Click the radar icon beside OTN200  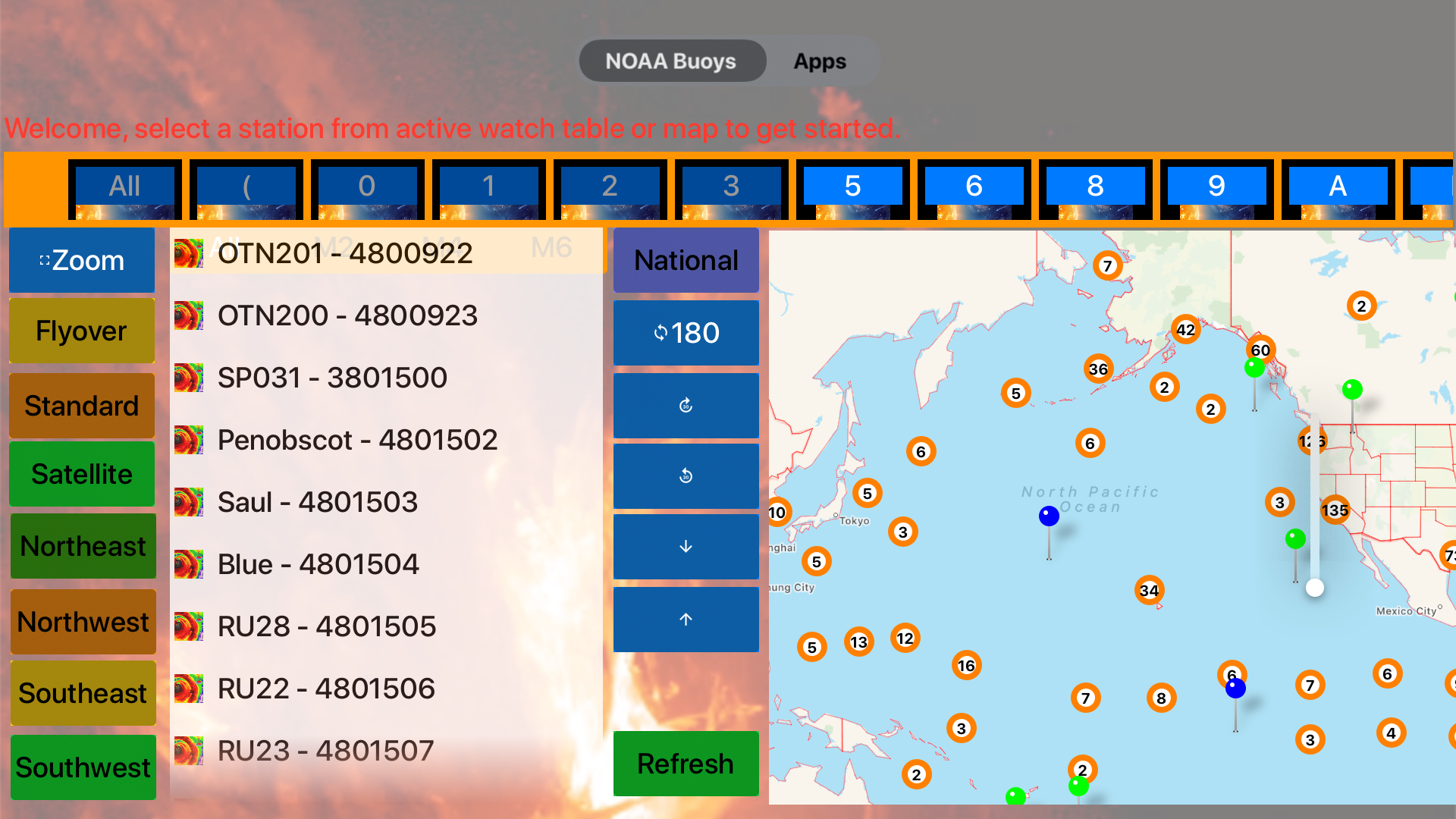pyautogui.click(x=189, y=315)
